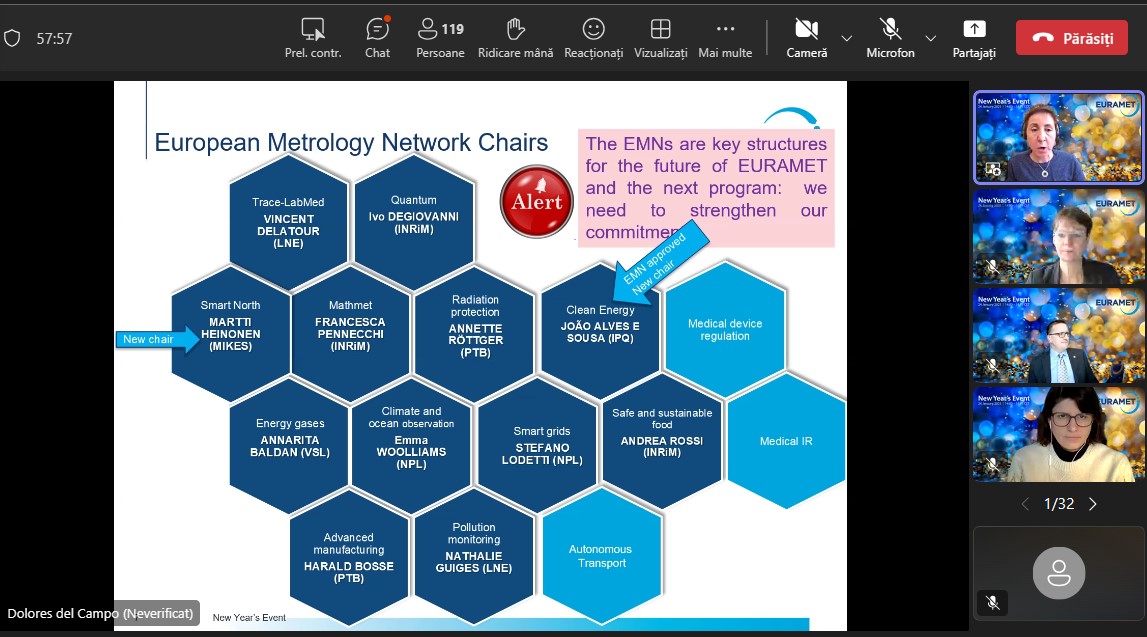Select the top speaker video thumbnail

coord(1058,138)
